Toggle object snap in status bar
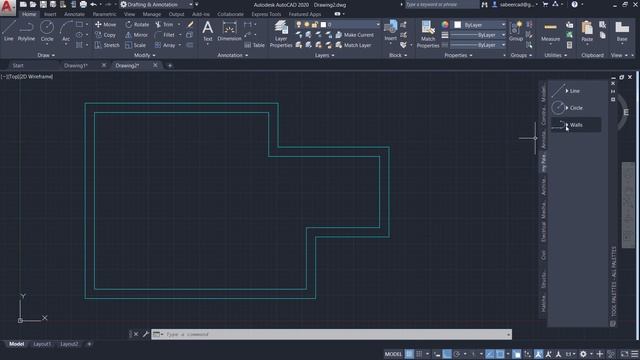Viewport: 640px width, 360px height. pos(500,354)
